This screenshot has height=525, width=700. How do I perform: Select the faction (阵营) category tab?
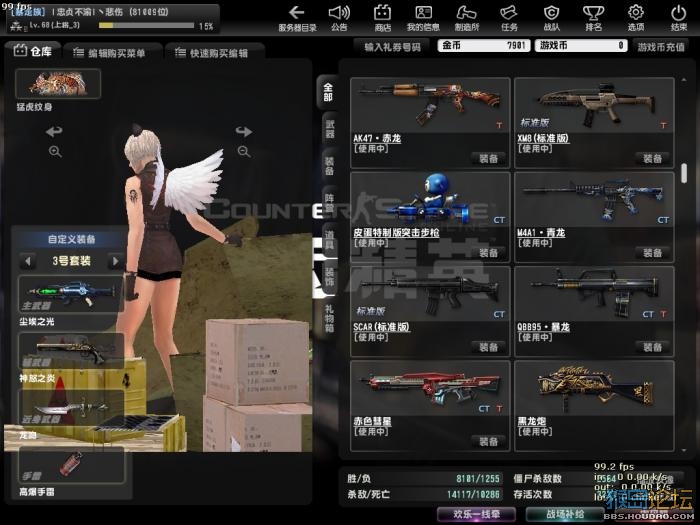coord(329,204)
